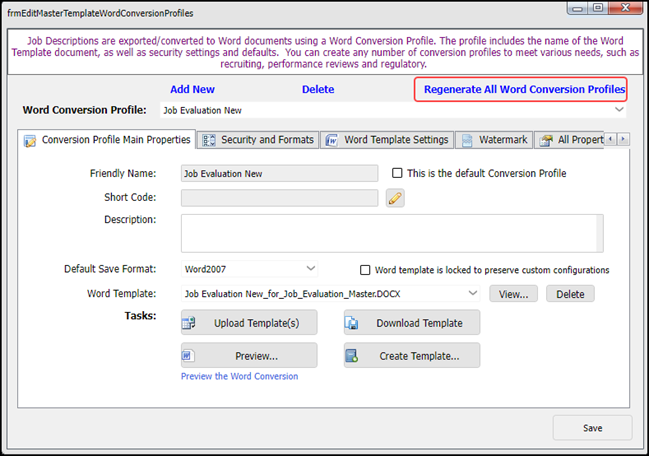The image size is (649, 456).
Task: Expand the Word Template dropdown
Action: tap(472, 293)
